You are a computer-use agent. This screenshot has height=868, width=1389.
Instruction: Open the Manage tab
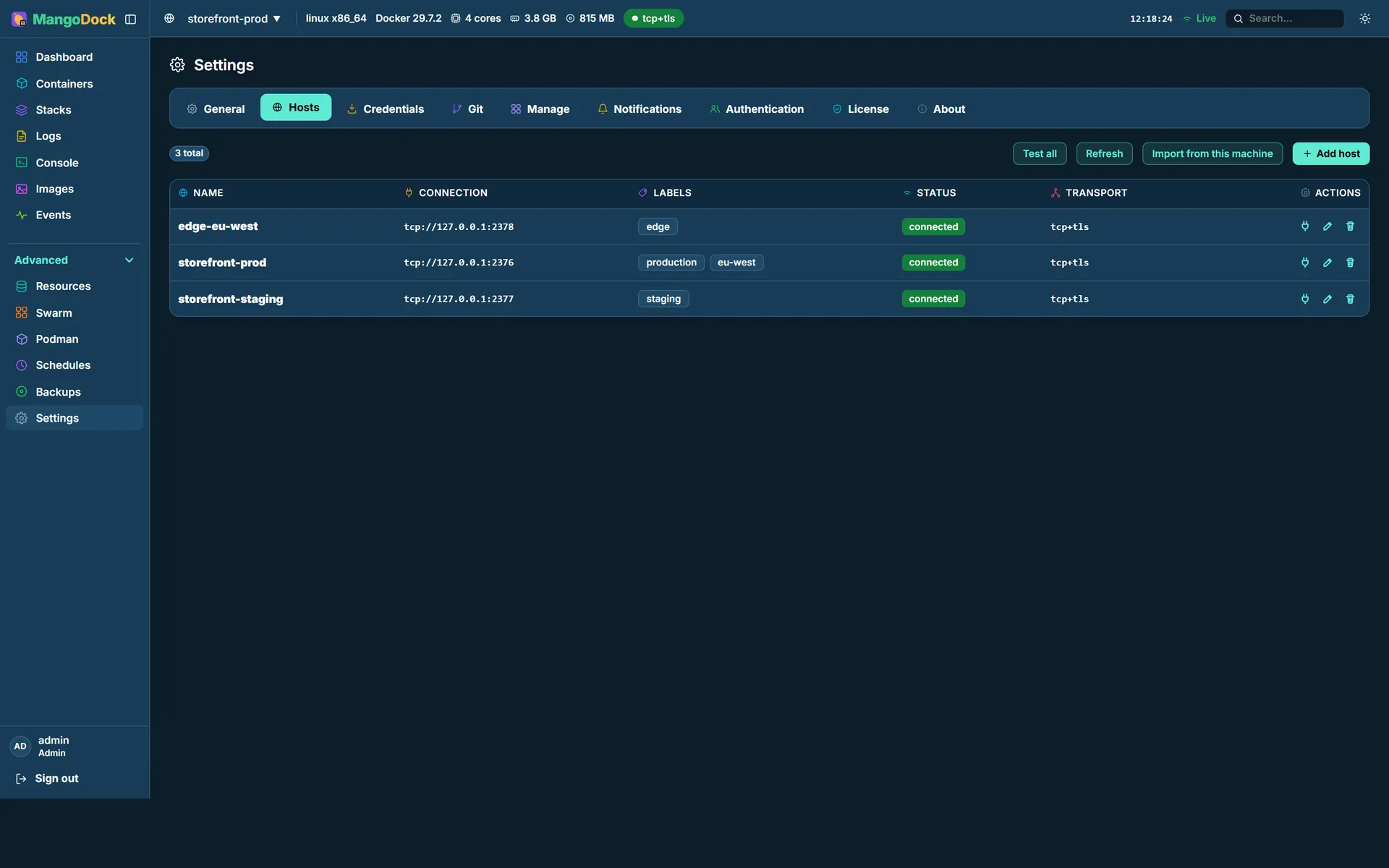pyautogui.click(x=540, y=109)
